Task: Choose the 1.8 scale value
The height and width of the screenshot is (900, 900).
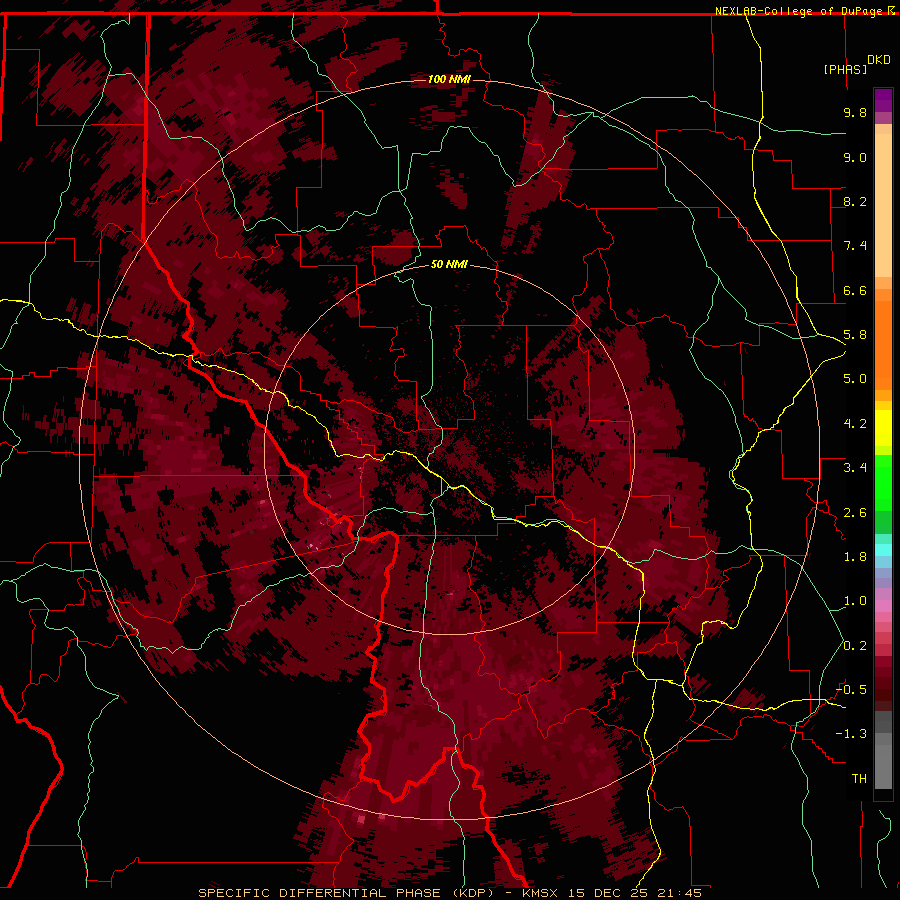Action: [x=855, y=557]
